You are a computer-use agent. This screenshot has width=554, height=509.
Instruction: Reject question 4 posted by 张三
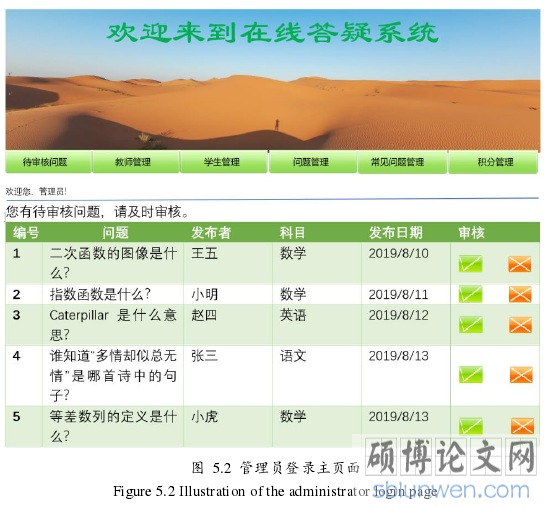(521, 375)
